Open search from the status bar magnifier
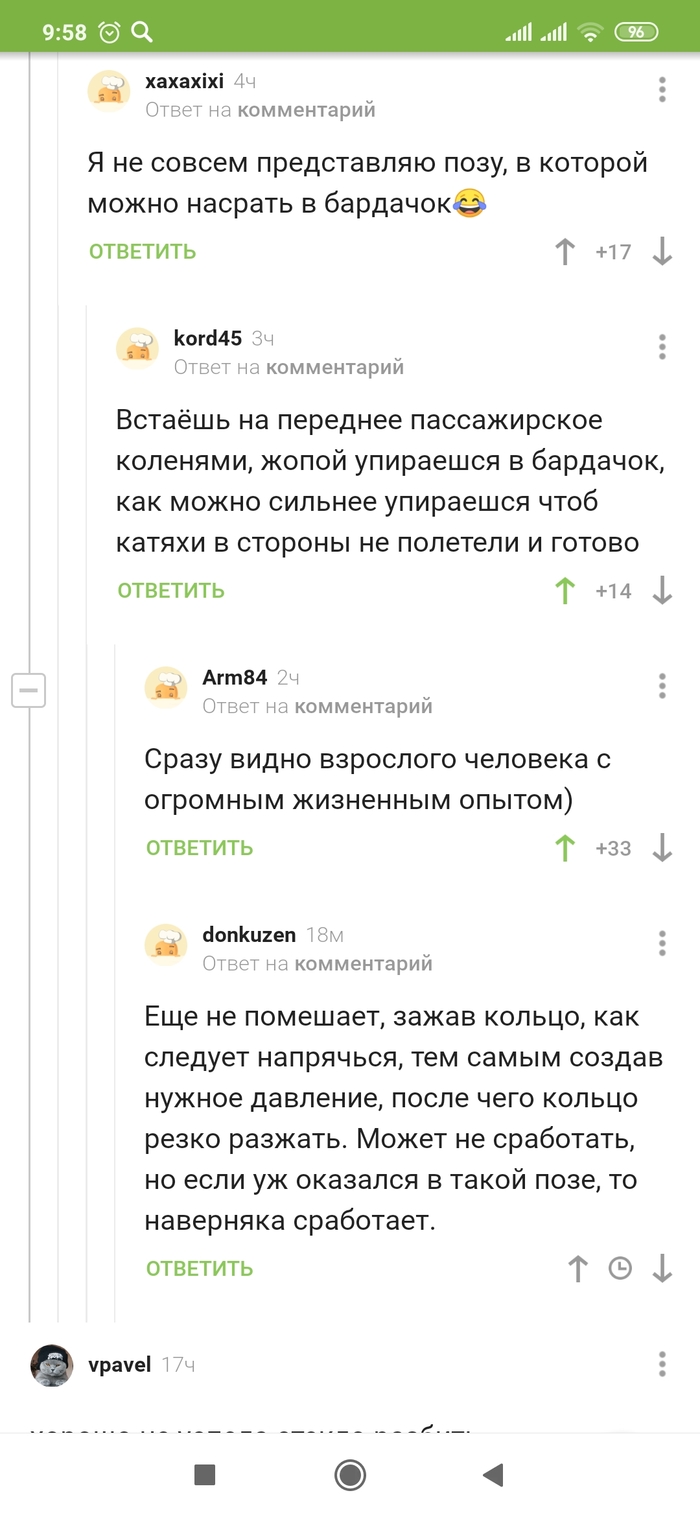Viewport: 700px width, 1517px height. pyautogui.click(x=143, y=32)
